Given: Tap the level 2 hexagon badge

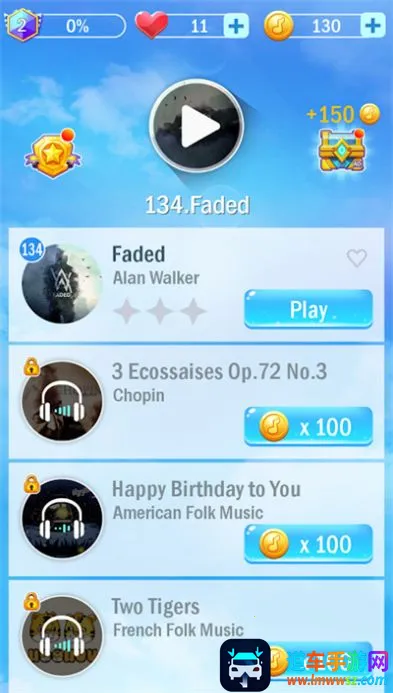Looking at the screenshot, I should pos(22,25).
